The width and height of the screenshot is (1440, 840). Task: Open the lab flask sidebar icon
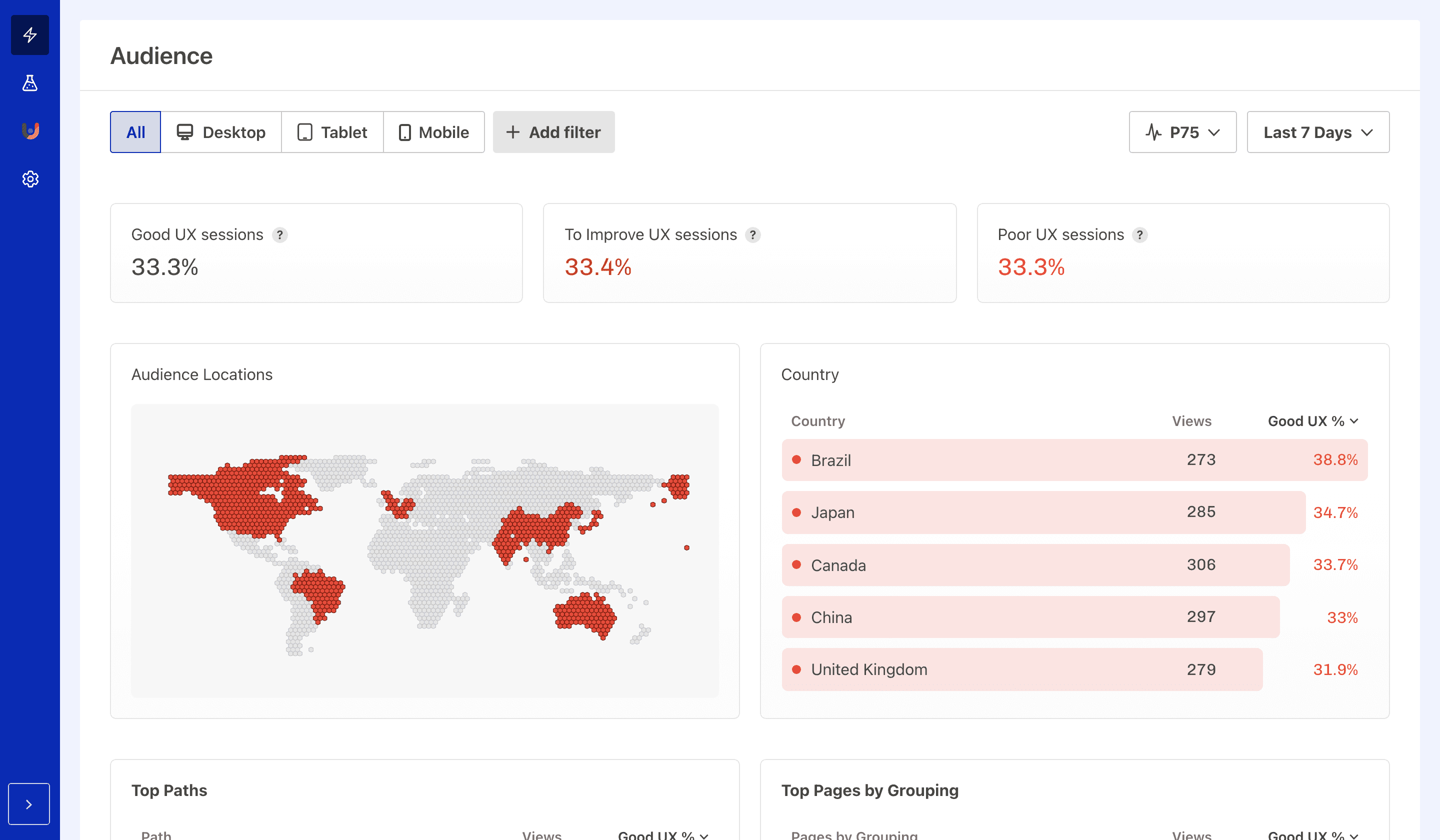(x=29, y=83)
